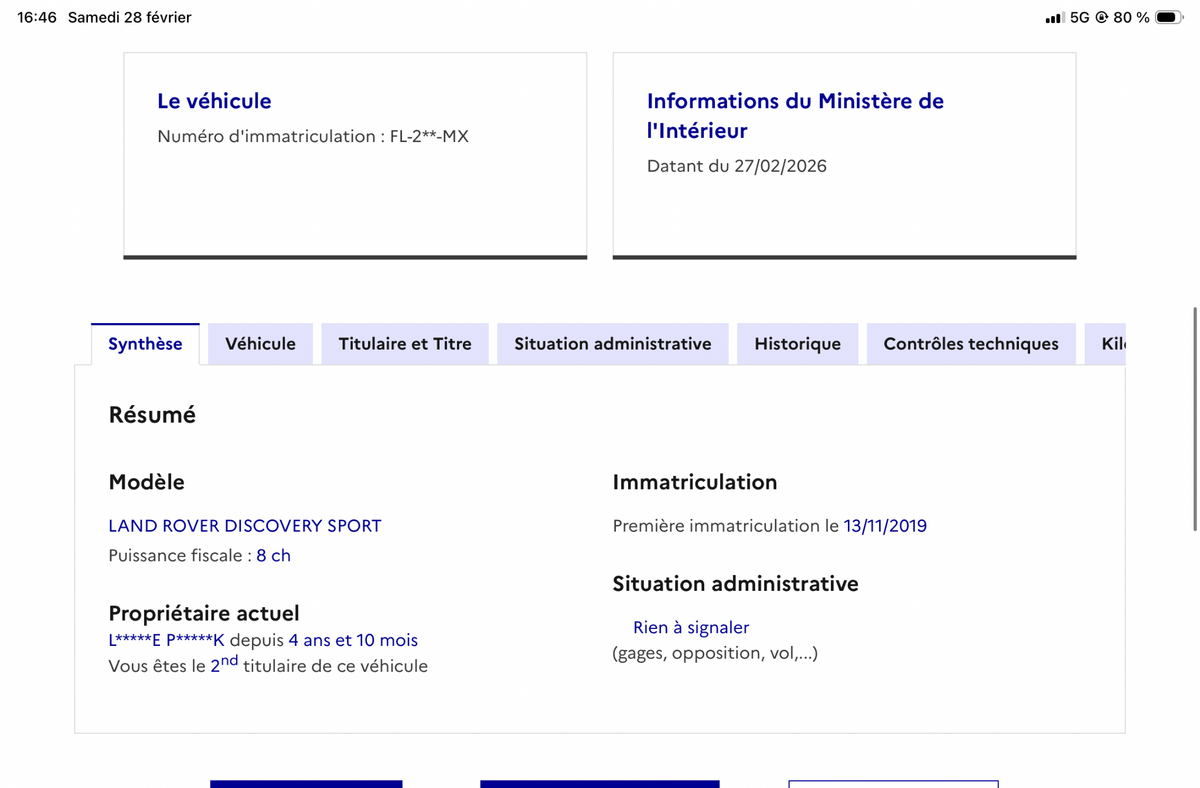This screenshot has width=1200, height=788.
Task: Tap the rotation lock status icon
Action: click(1101, 17)
